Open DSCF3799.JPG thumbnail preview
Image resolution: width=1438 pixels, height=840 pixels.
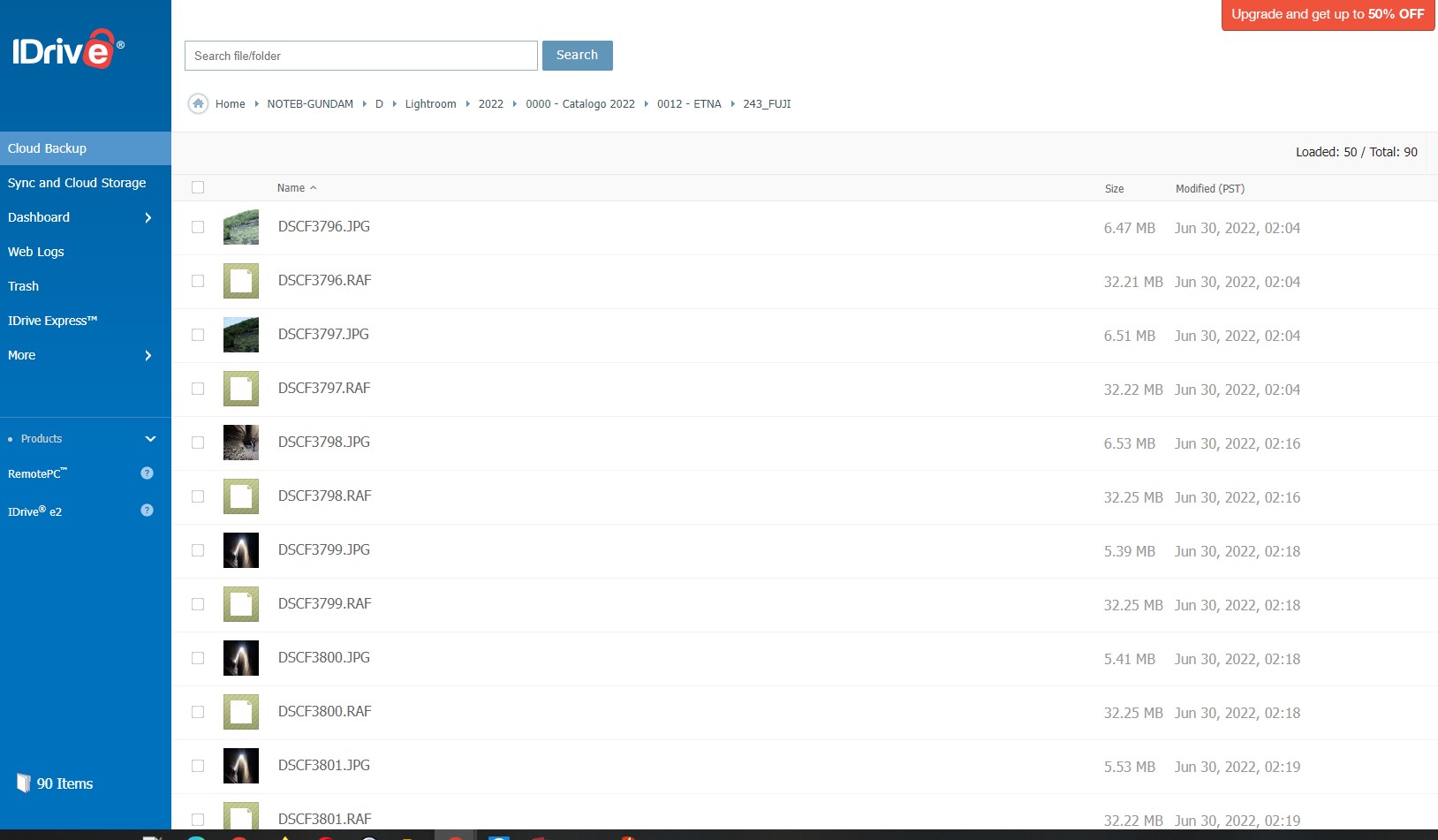pos(240,550)
